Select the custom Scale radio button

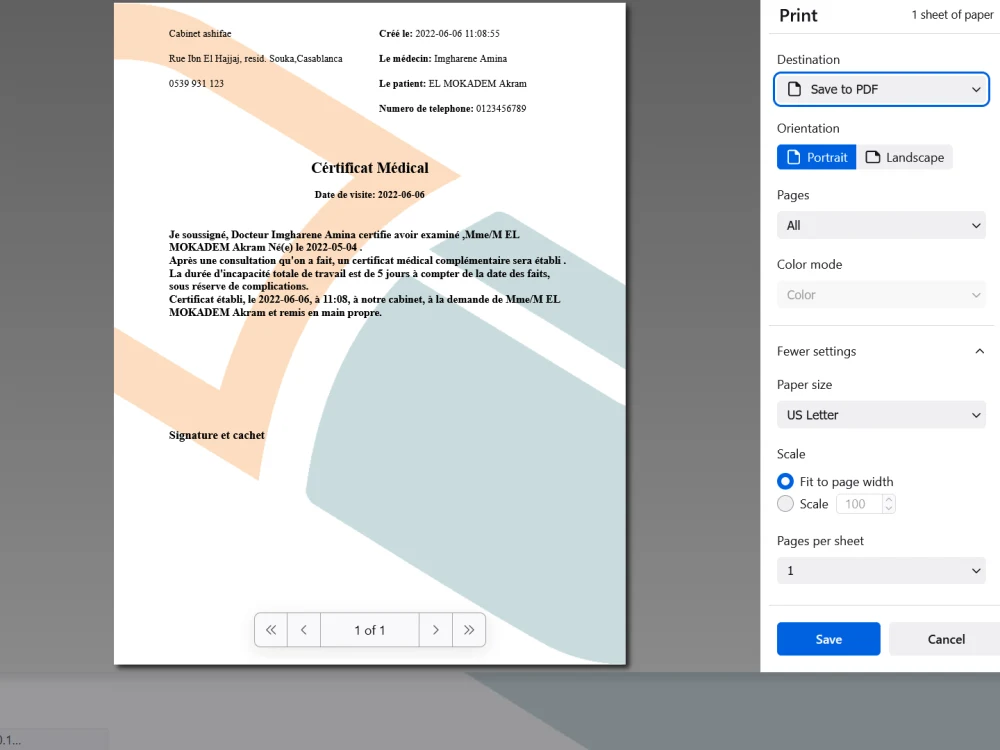tap(785, 503)
